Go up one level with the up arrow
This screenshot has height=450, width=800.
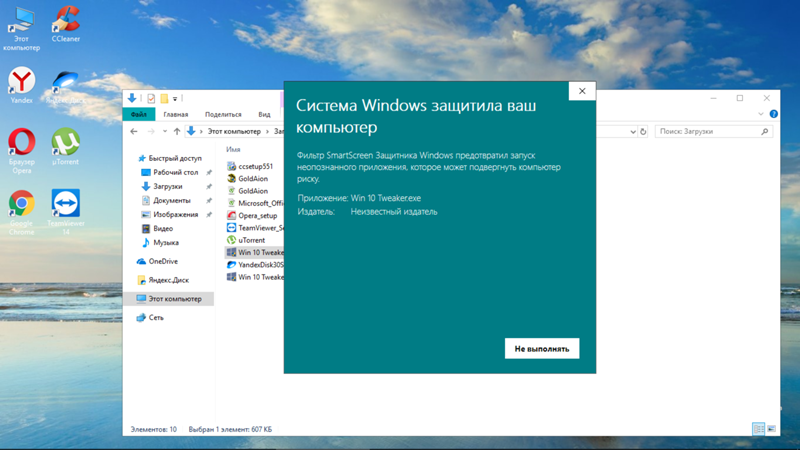tap(177, 131)
